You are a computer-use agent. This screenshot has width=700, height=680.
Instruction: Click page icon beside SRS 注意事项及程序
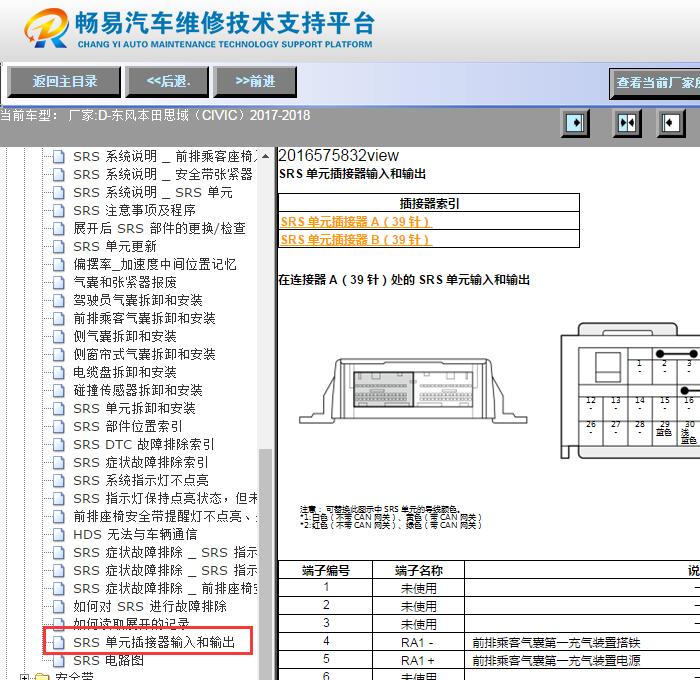(x=58, y=210)
